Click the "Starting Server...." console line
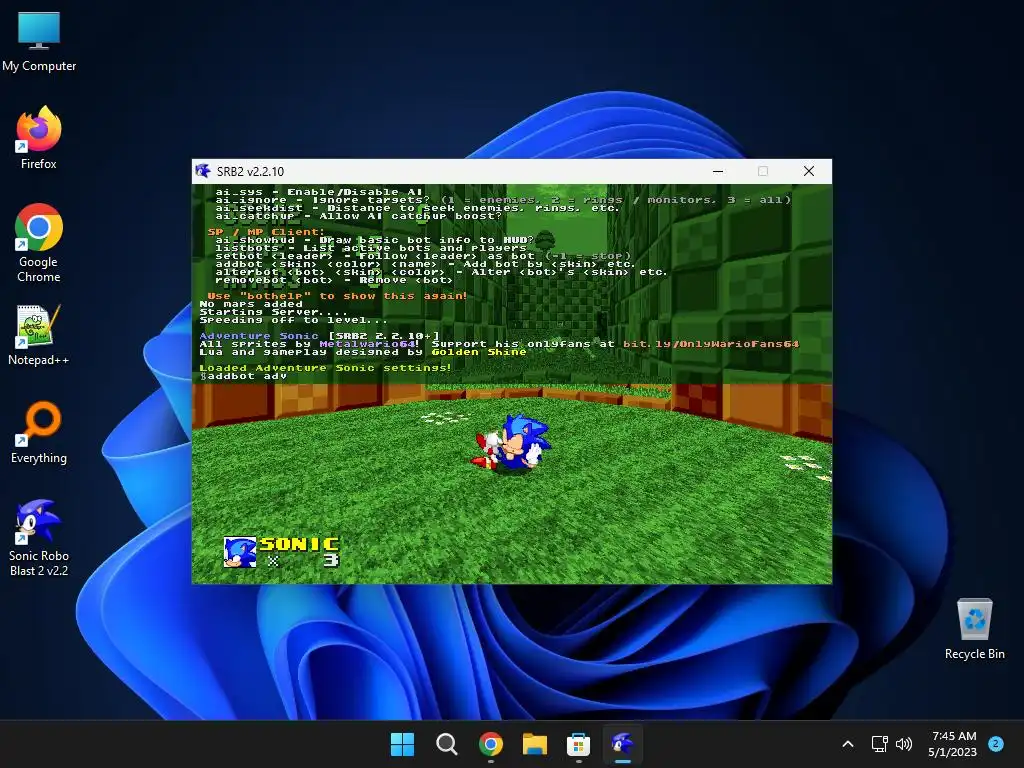This screenshot has height=768, width=1024. pos(273,312)
